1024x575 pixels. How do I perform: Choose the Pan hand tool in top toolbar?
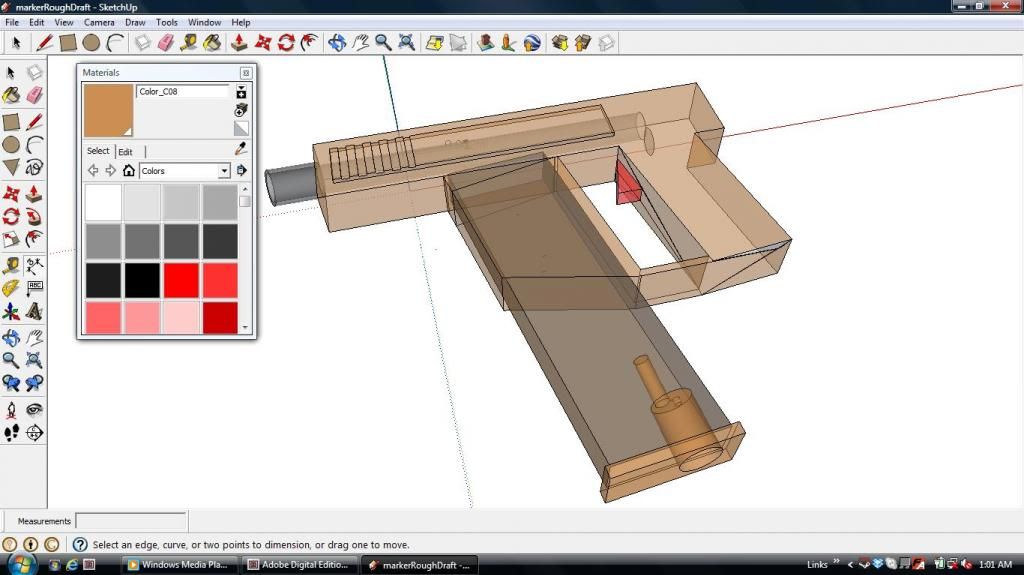pyautogui.click(x=360, y=43)
